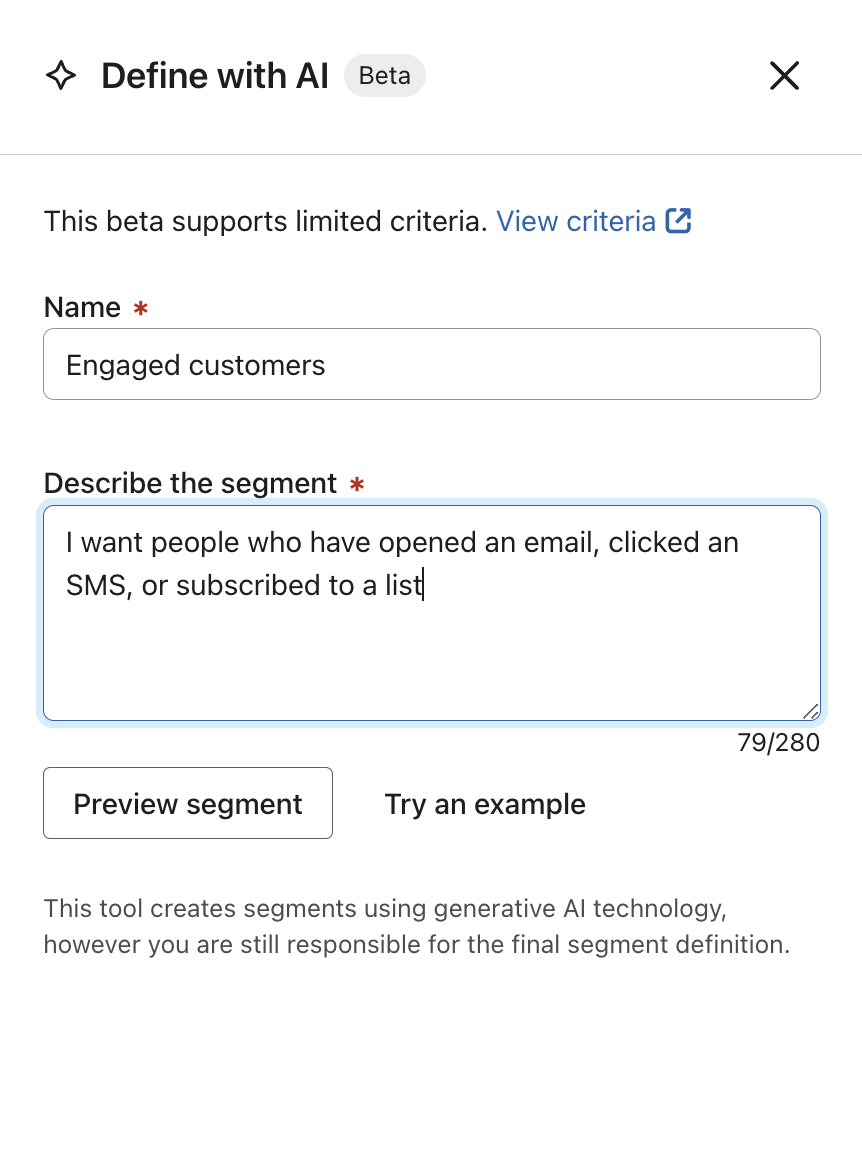Click the Name field label

point(82,307)
